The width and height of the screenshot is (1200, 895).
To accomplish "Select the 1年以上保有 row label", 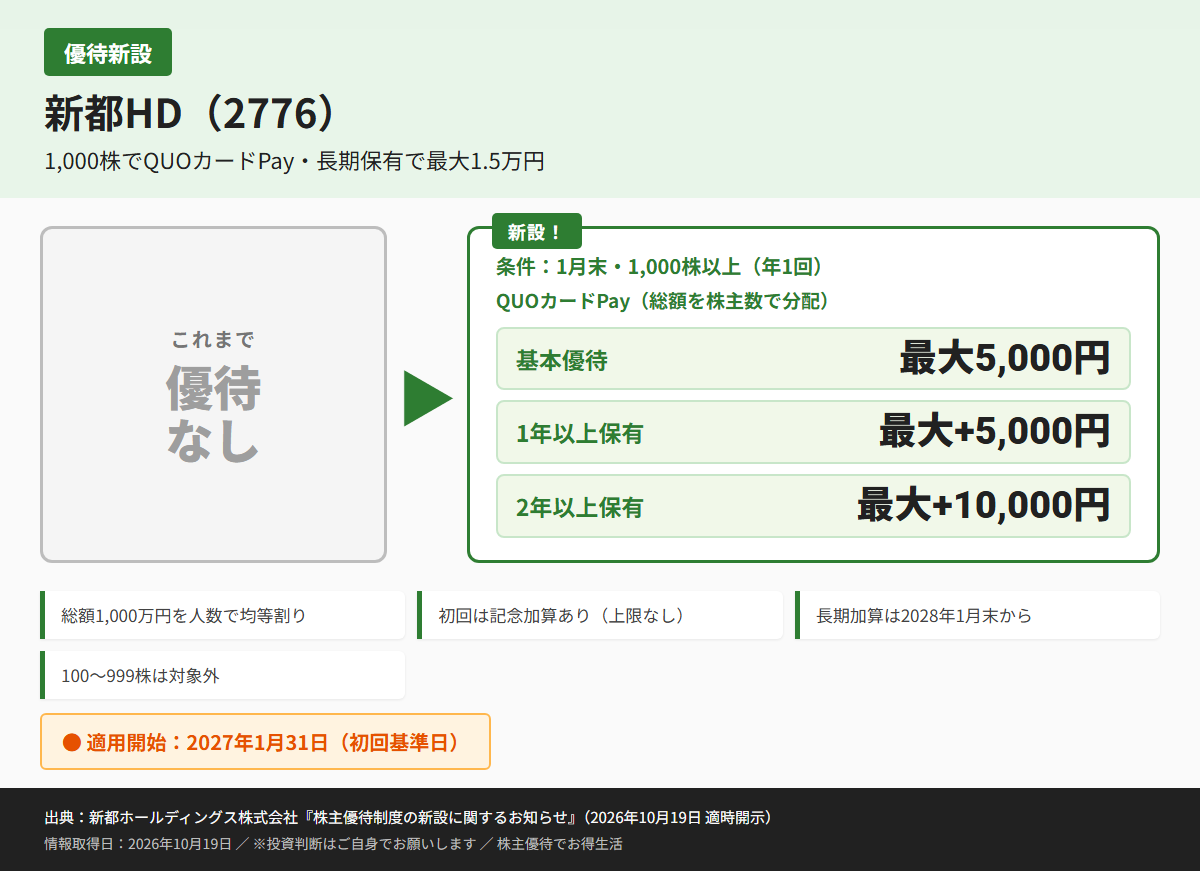I will [580, 434].
